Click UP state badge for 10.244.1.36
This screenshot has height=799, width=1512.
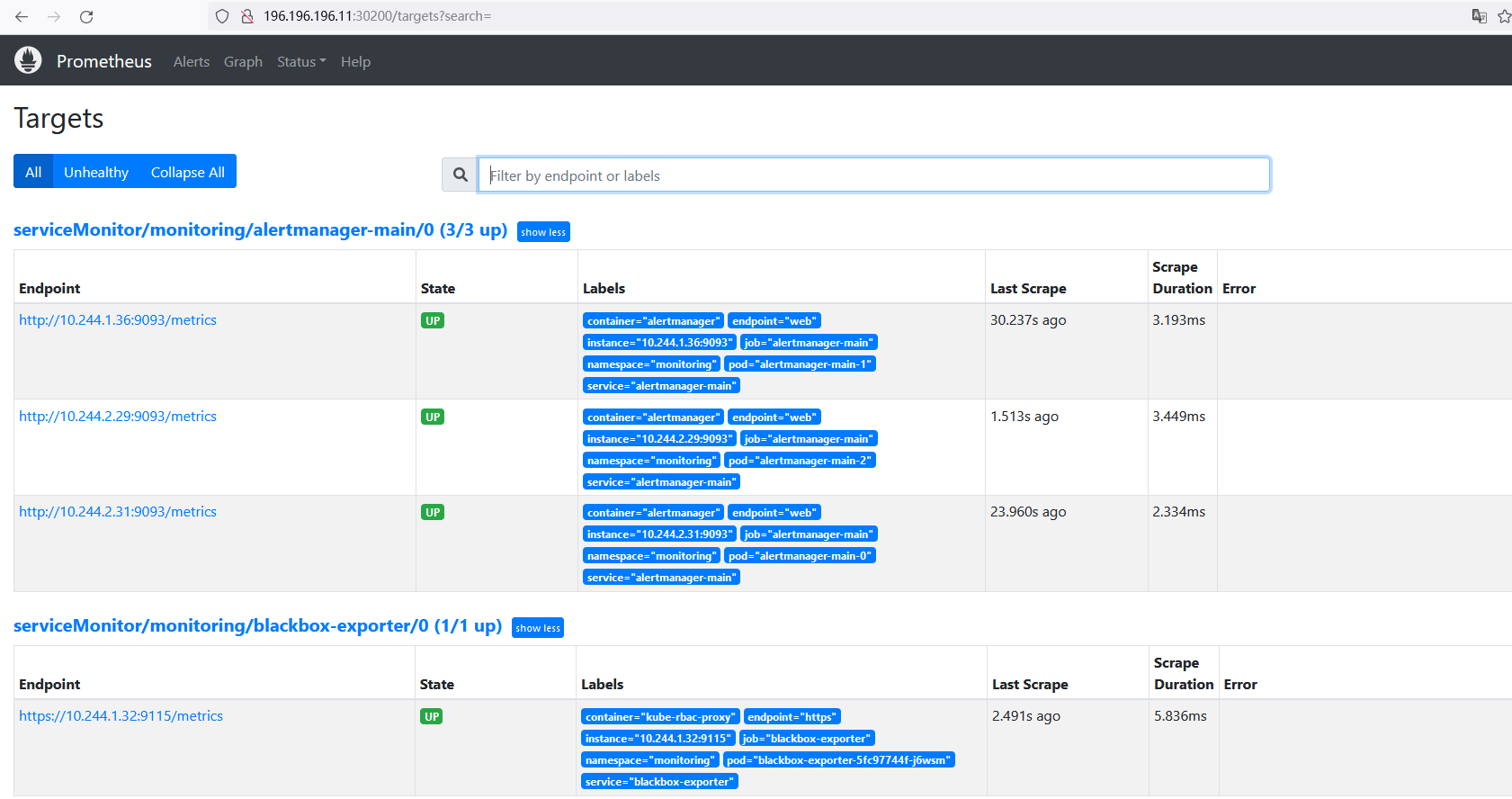tap(433, 321)
